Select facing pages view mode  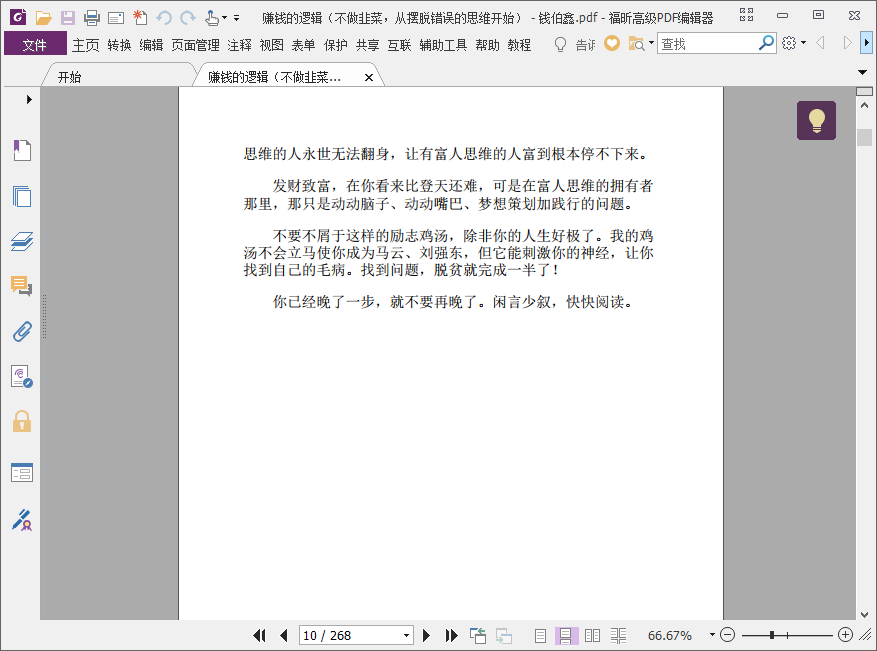(592, 635)
